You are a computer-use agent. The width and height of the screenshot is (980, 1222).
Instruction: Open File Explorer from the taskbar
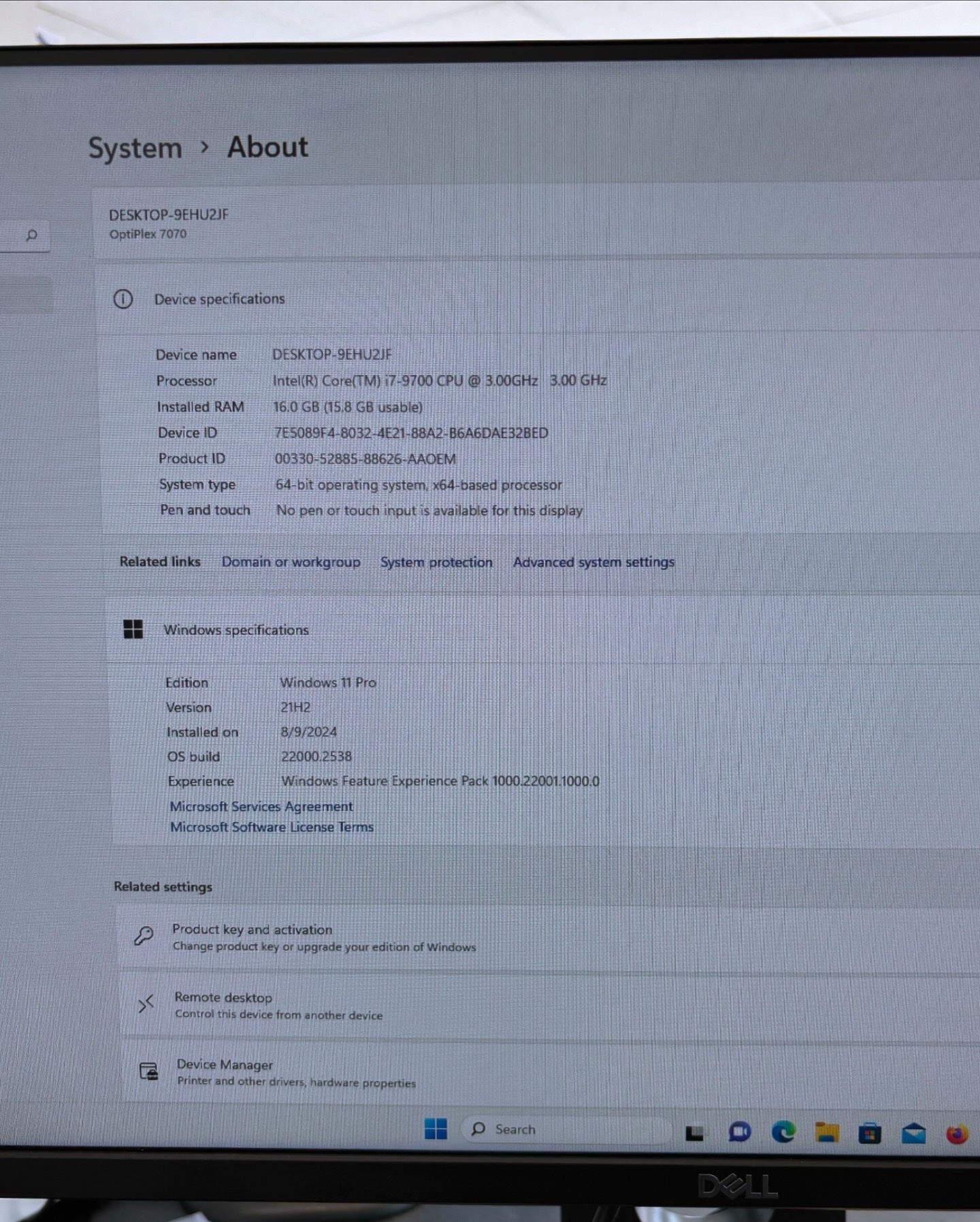click(x=827, y=1132)
